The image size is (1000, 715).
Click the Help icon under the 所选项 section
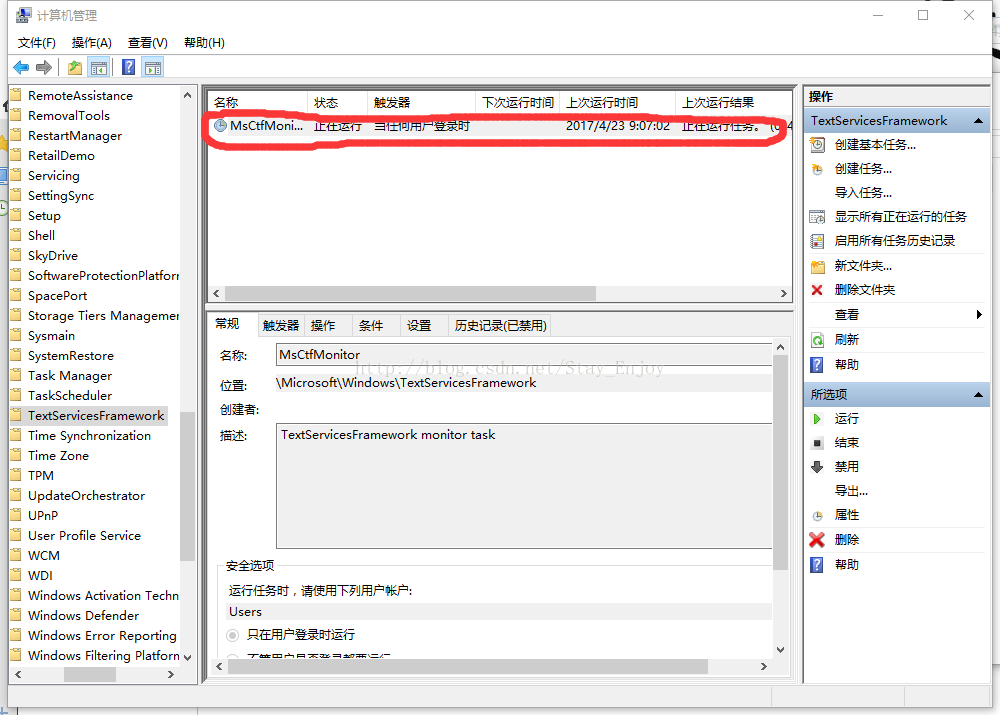817,564
